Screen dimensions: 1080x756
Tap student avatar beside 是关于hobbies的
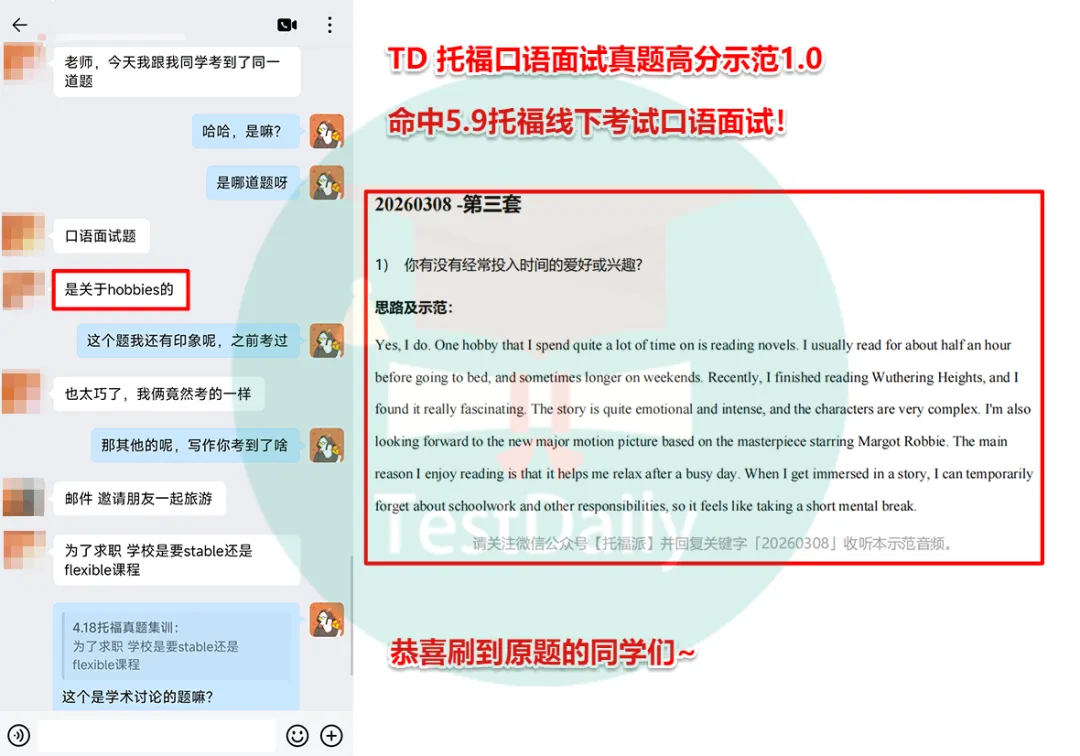coord(23,289)
